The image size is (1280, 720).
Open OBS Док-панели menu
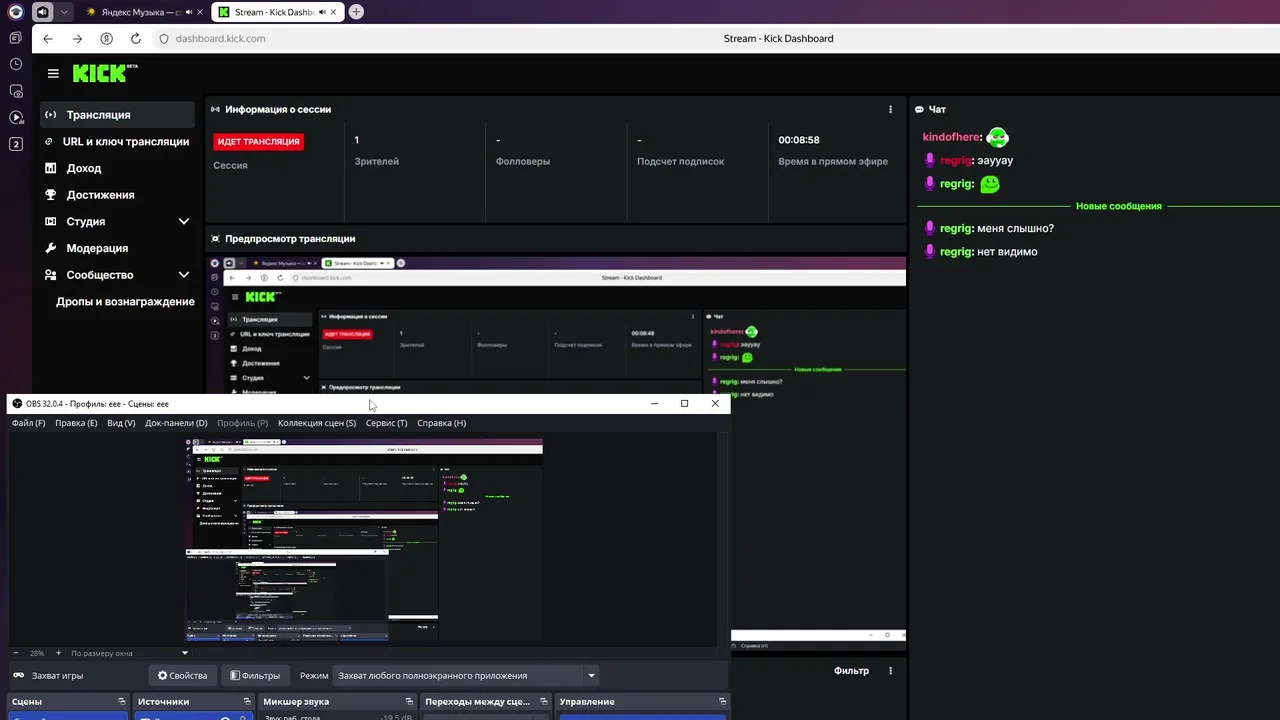176,423
